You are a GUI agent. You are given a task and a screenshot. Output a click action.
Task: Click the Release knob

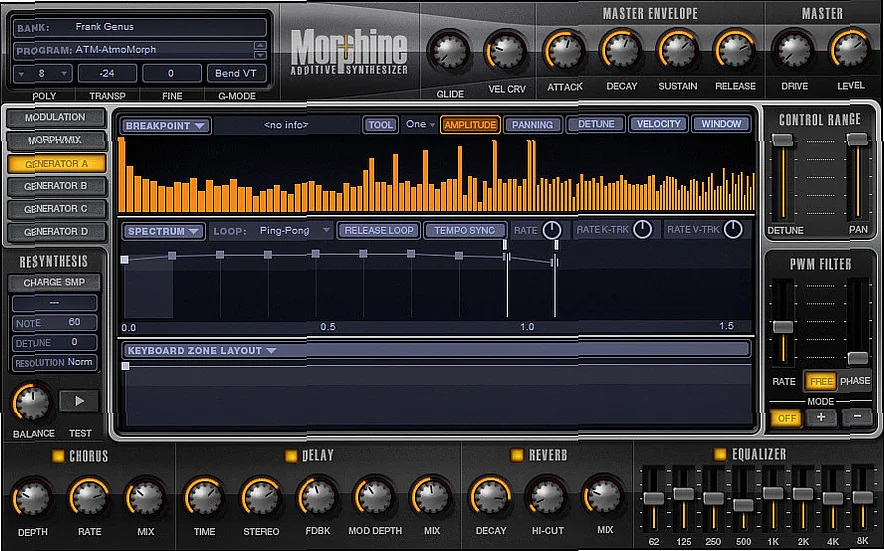(735, 50)
